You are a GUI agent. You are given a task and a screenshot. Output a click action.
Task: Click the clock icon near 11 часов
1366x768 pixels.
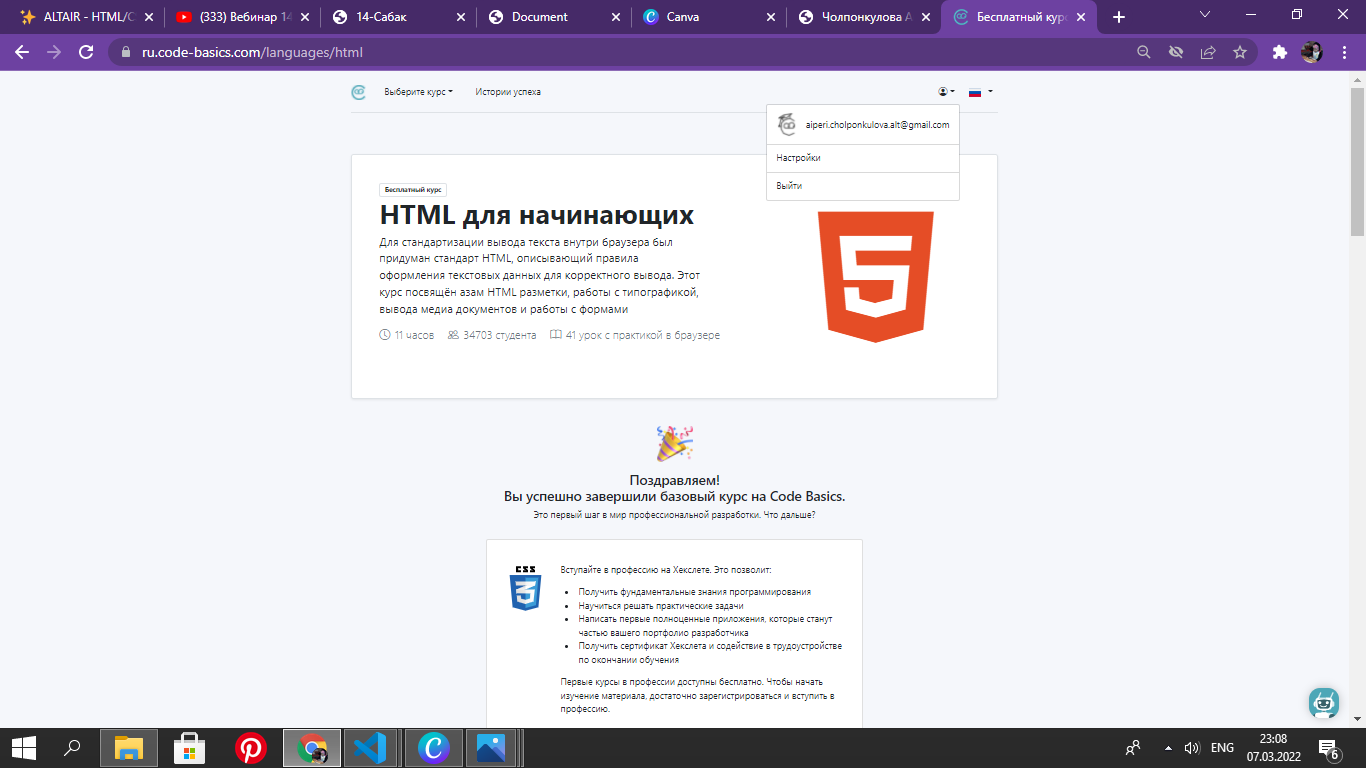385,335
